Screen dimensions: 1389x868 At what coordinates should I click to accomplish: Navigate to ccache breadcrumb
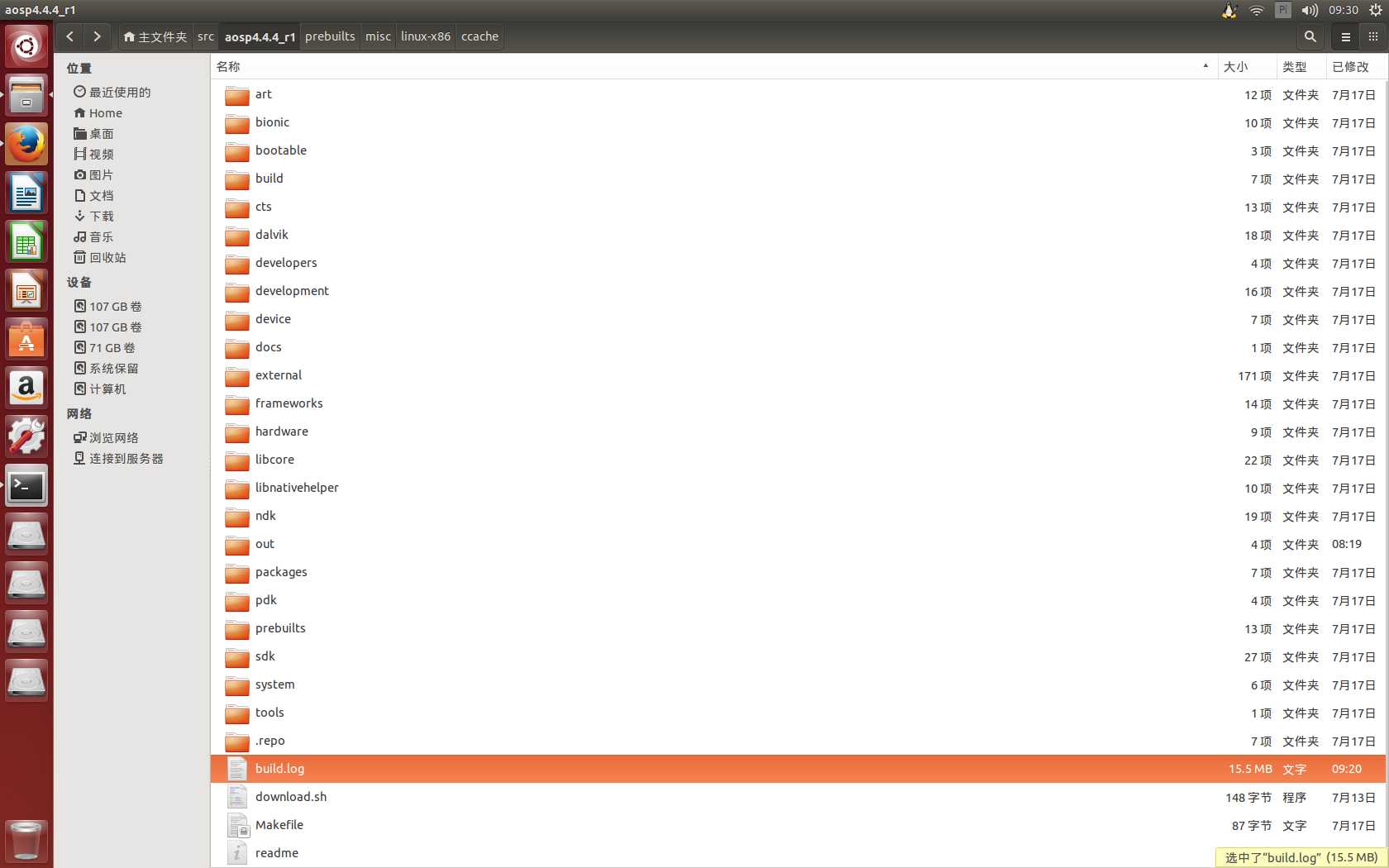480,36
